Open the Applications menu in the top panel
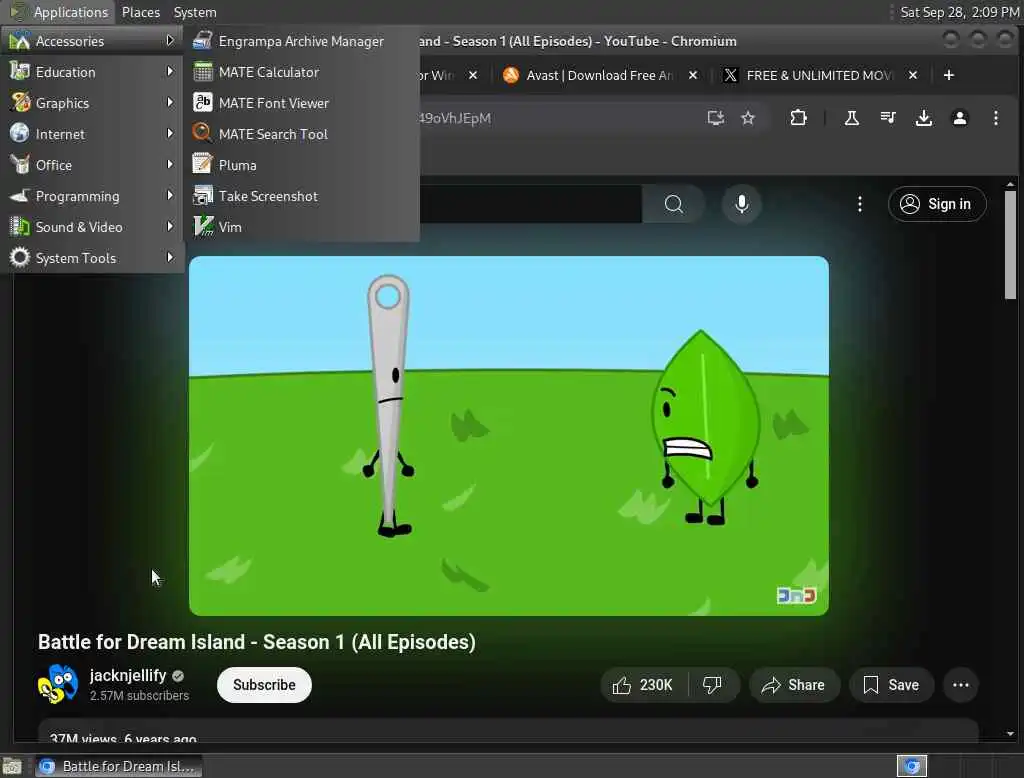Viewport: 1024px width, 778px height. (59, 12)
